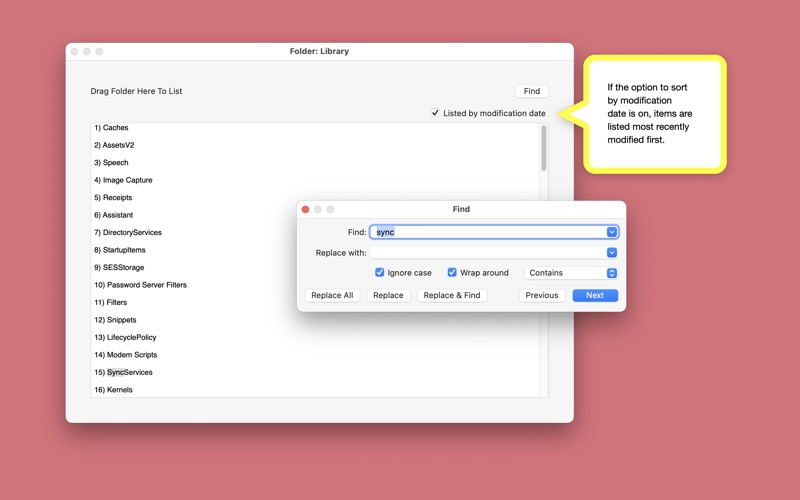The width and height of the screenshot is (800, 500).
Task: Select the '9) SESStorage' list row
Action: tap(194, 267)
